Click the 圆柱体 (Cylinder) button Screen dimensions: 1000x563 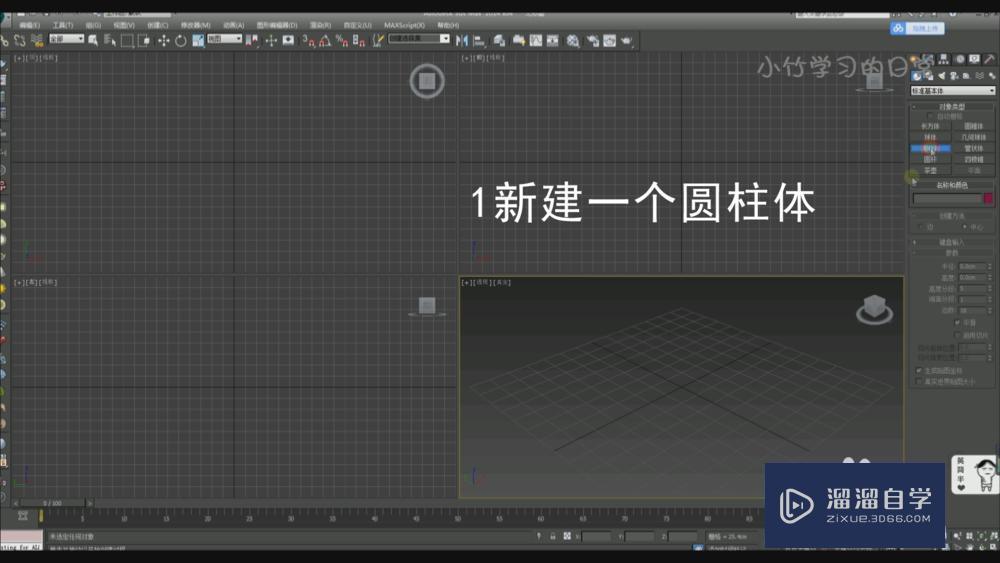click(930, 148)
